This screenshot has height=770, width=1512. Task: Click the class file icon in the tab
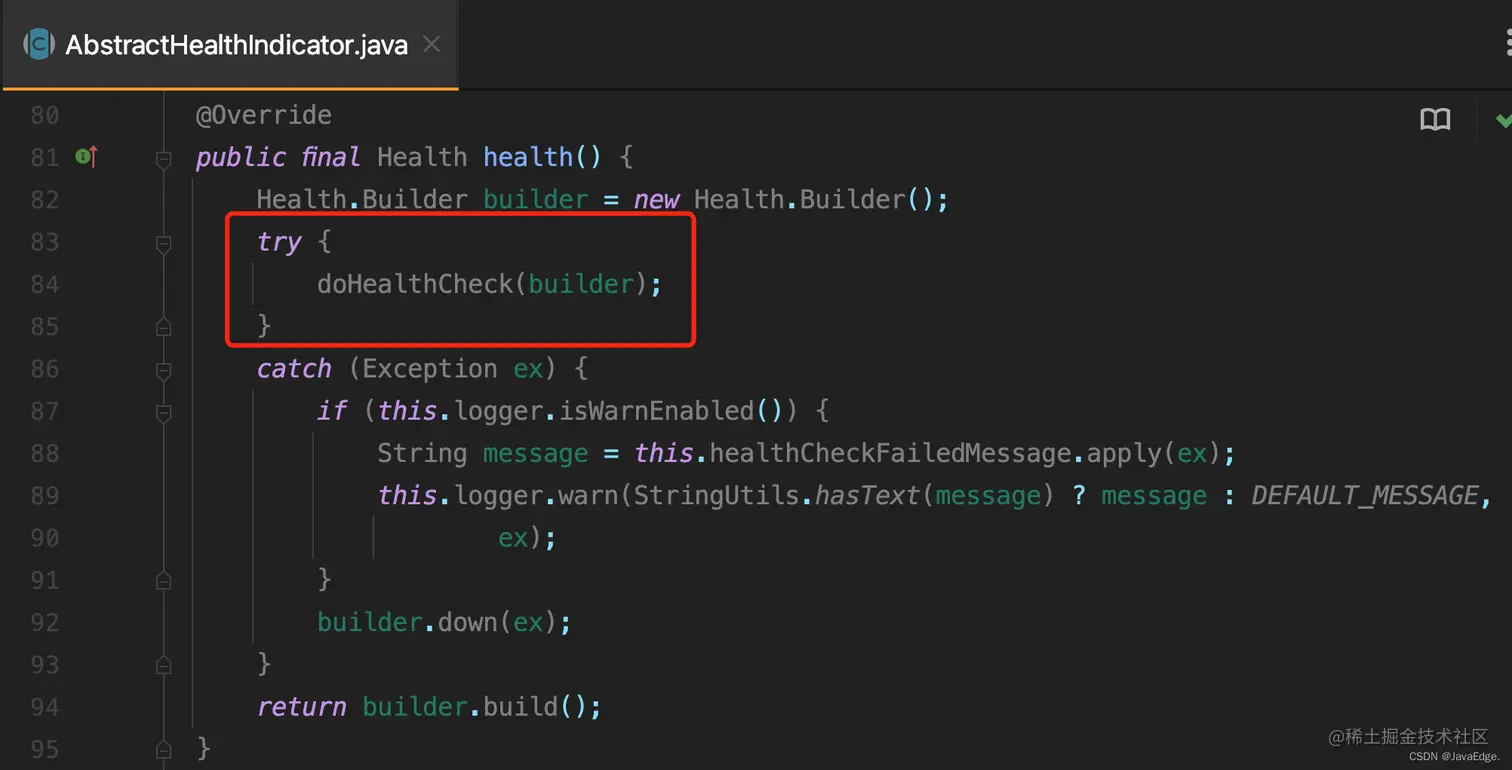[39, 44]
